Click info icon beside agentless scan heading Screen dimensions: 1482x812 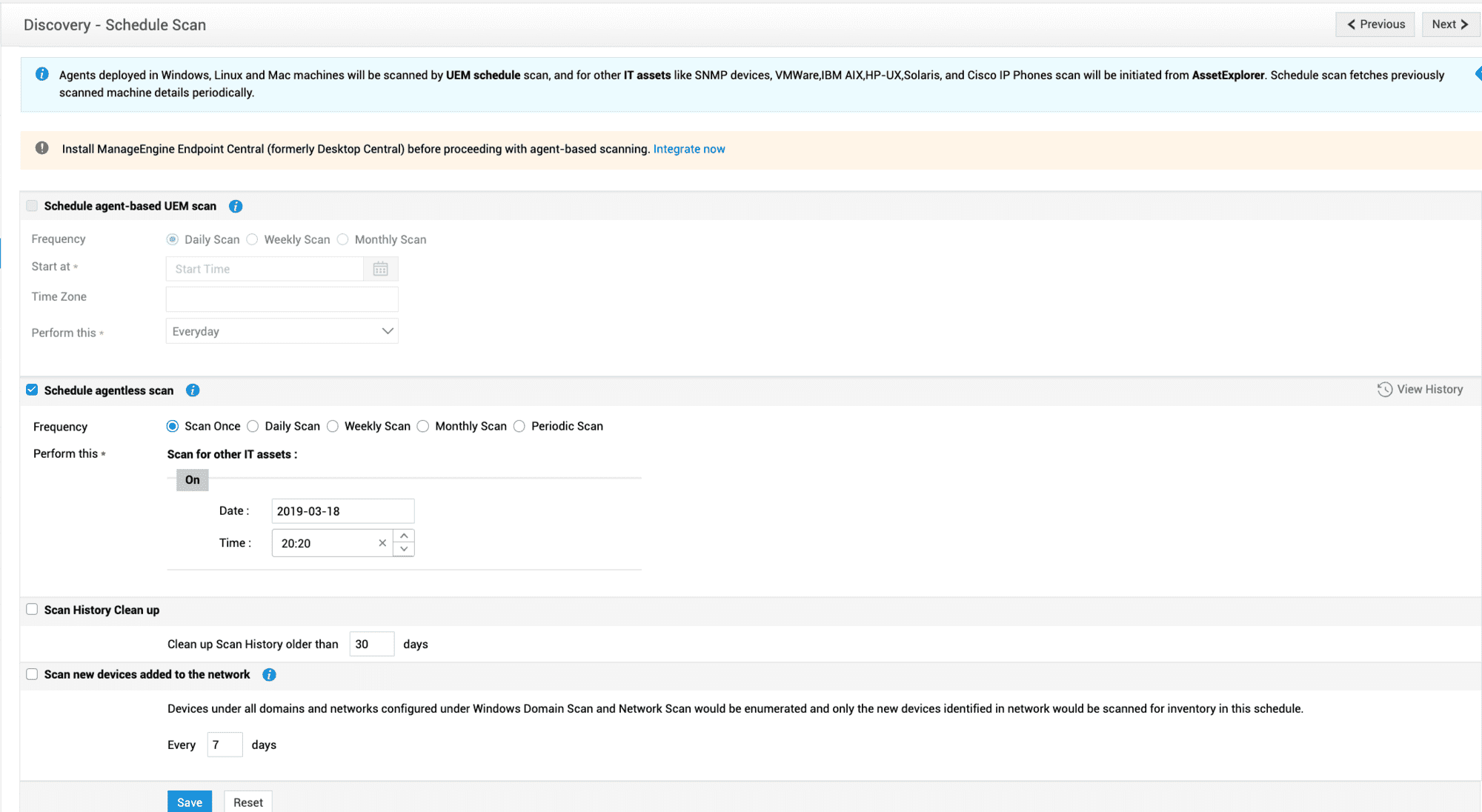click(193, 390)
